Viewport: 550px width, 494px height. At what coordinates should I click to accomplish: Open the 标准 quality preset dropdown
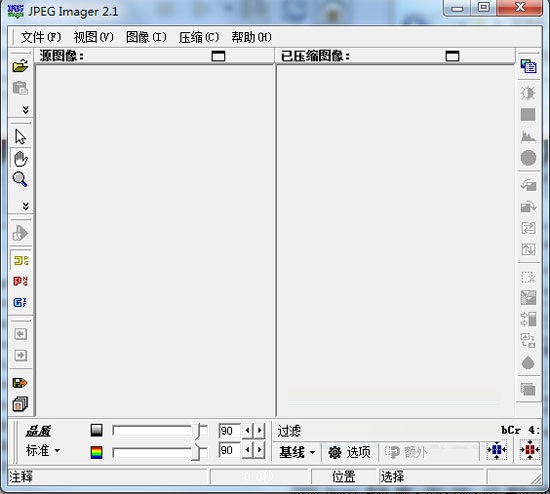coord(43,450)
